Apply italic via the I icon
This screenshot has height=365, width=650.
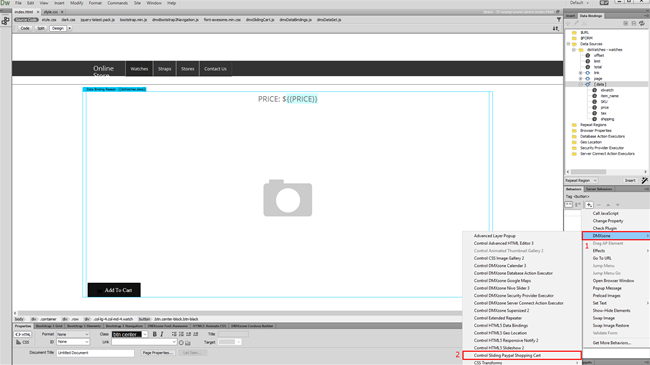(x=162, y=334)
